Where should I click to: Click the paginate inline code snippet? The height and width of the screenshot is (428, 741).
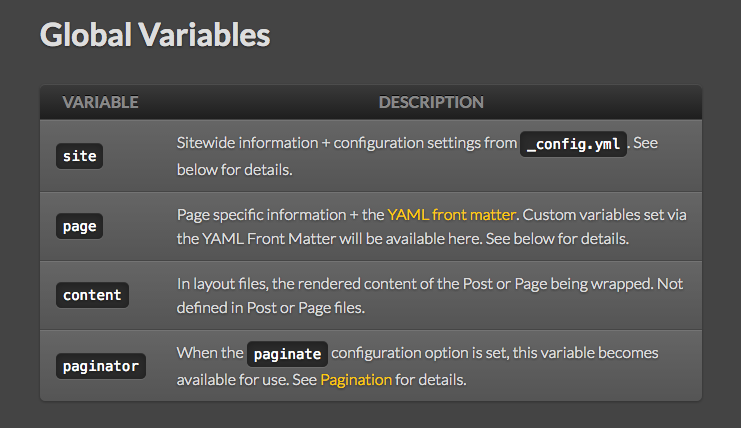pyautogui.click(x=287, y=354)
